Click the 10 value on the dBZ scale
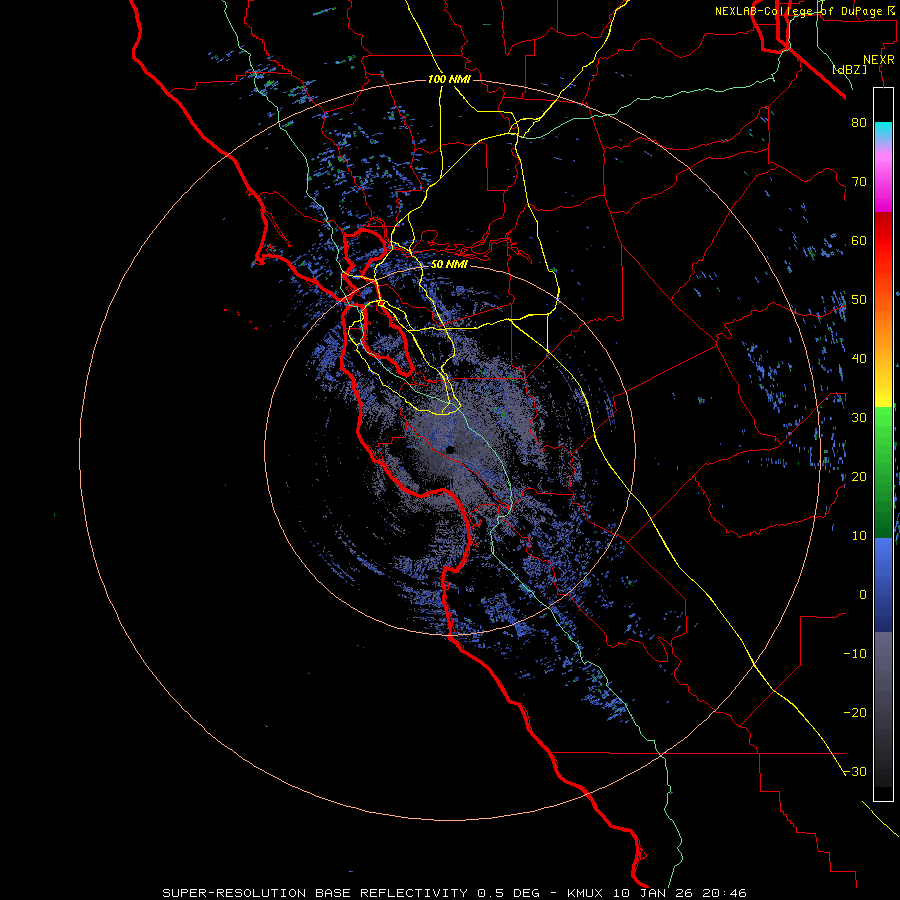 point(859,536)
